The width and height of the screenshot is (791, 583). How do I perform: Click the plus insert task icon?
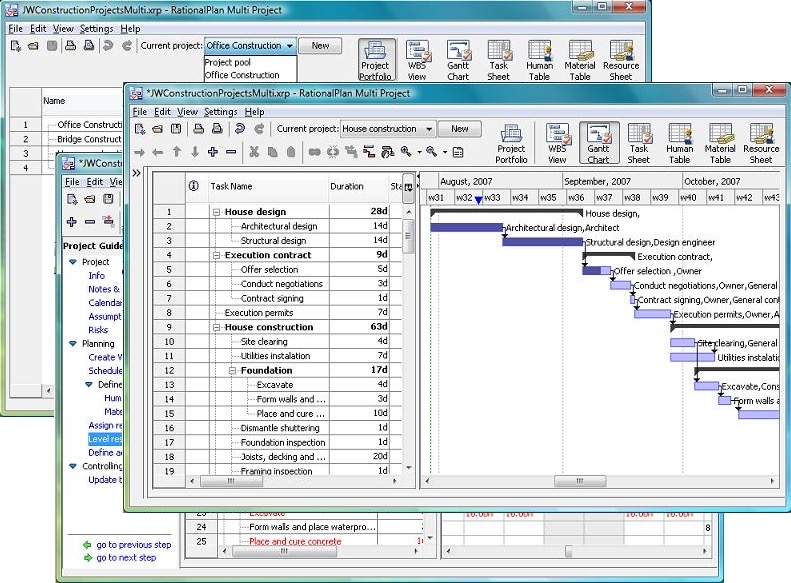(213, 152)
